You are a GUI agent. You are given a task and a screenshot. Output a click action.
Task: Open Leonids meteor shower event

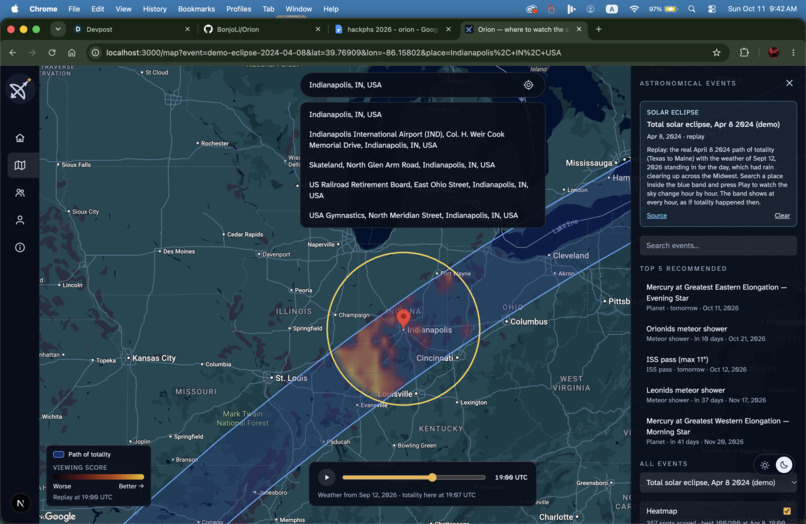click(718, 395)
